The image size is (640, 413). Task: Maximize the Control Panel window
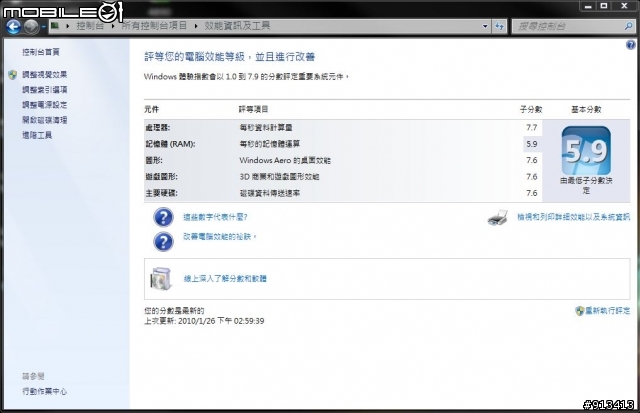coord(604,6)
